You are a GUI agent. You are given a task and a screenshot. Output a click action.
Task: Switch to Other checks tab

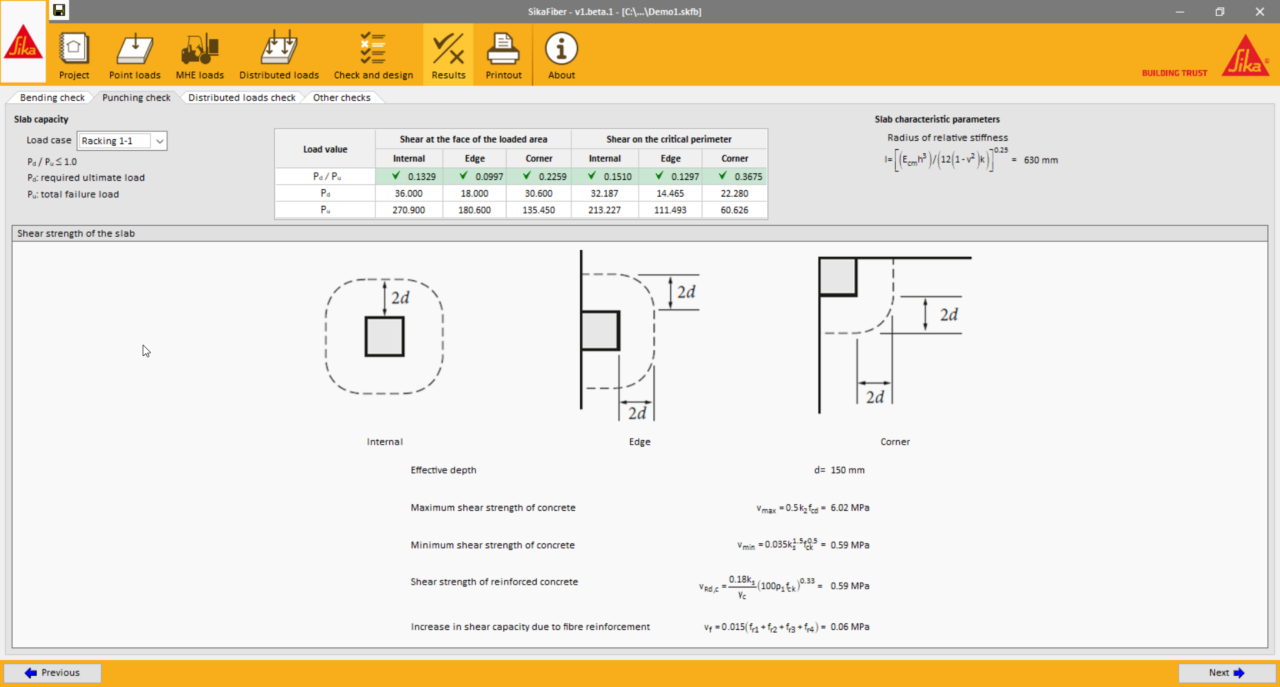(x=341, y=98)
